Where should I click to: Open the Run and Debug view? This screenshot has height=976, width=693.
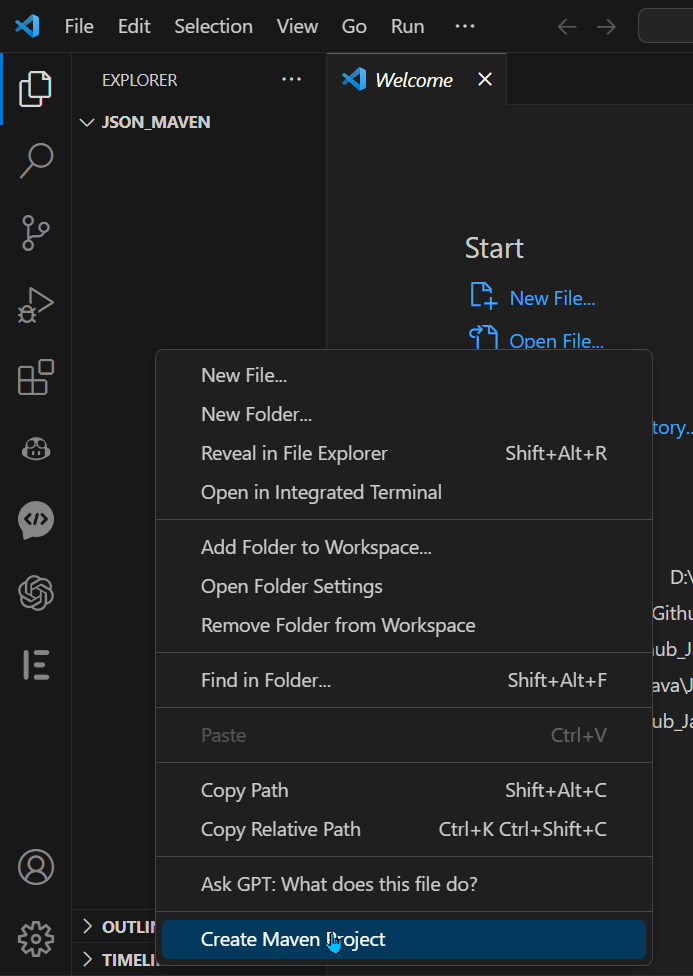click(x=36, y=305)
